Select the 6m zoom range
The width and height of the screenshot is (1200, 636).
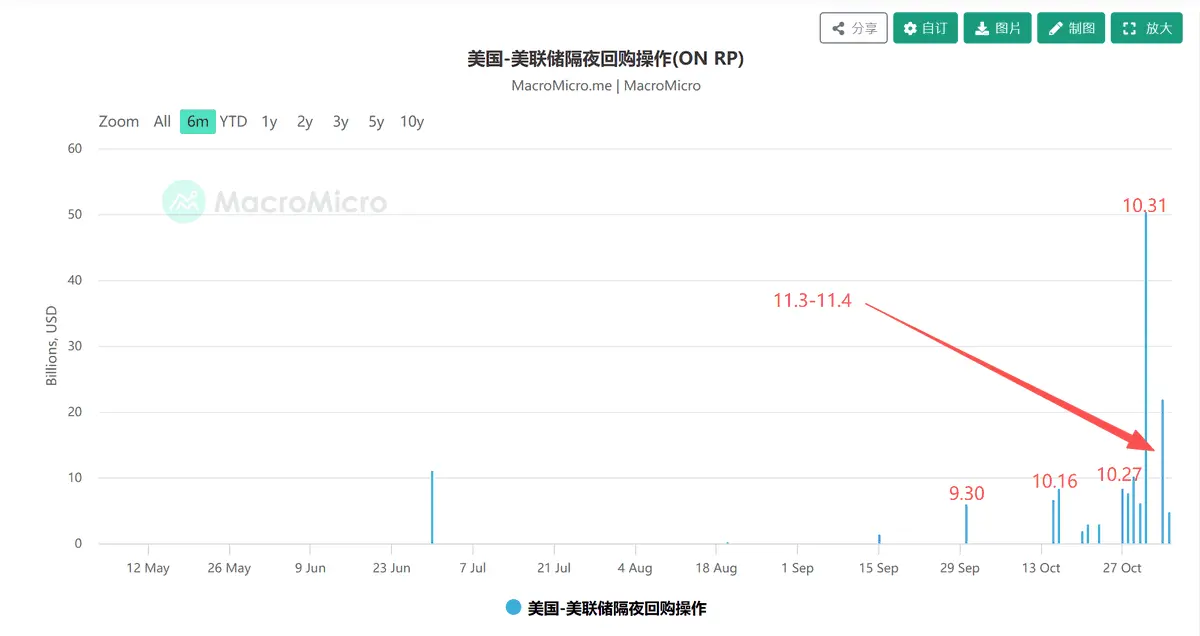(198, 121)
